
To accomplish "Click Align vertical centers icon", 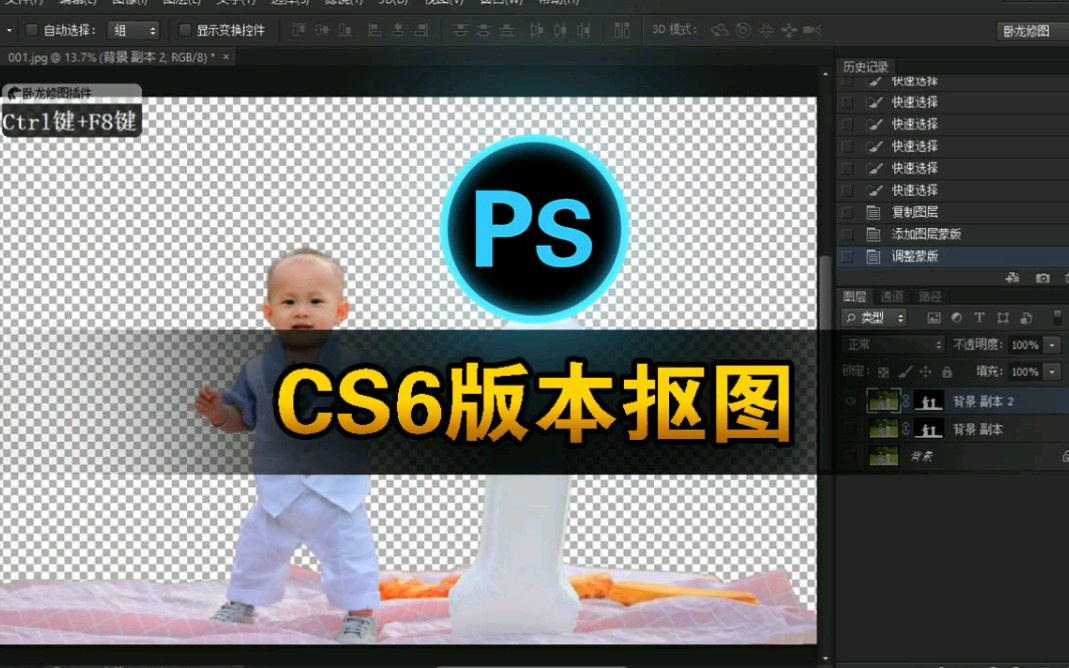I will coord(322,30).
